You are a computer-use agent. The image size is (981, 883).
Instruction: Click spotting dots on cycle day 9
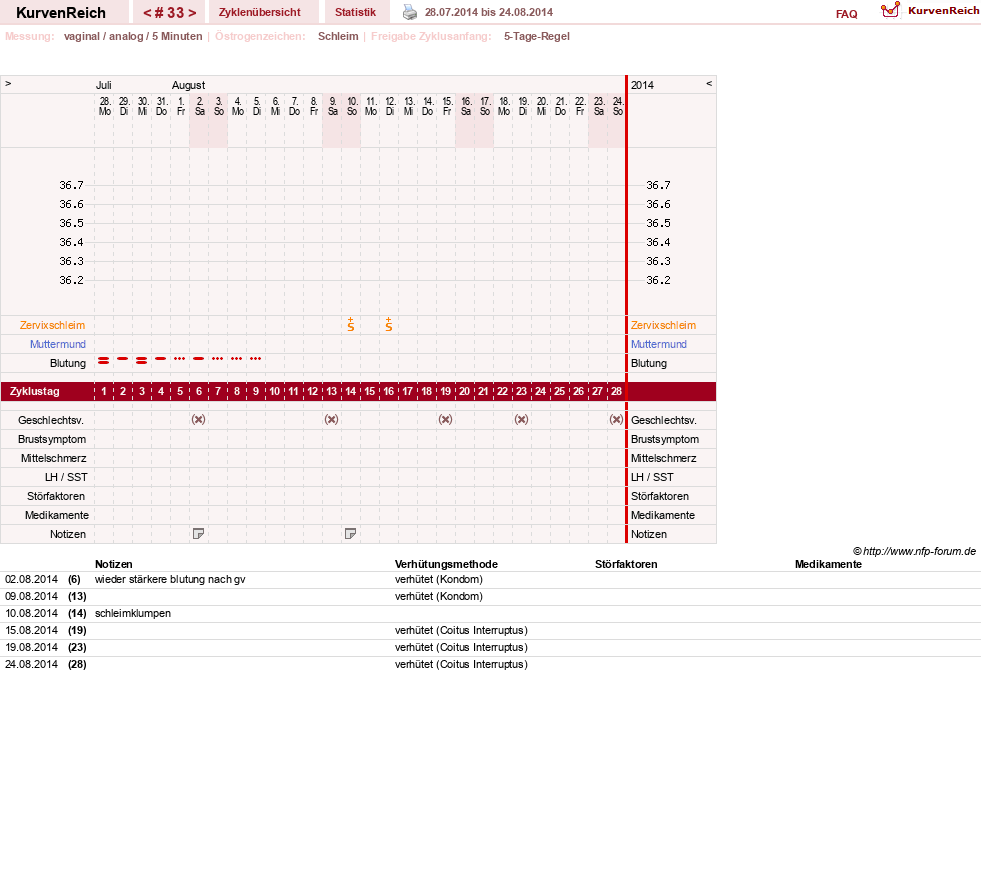(255, 359)
